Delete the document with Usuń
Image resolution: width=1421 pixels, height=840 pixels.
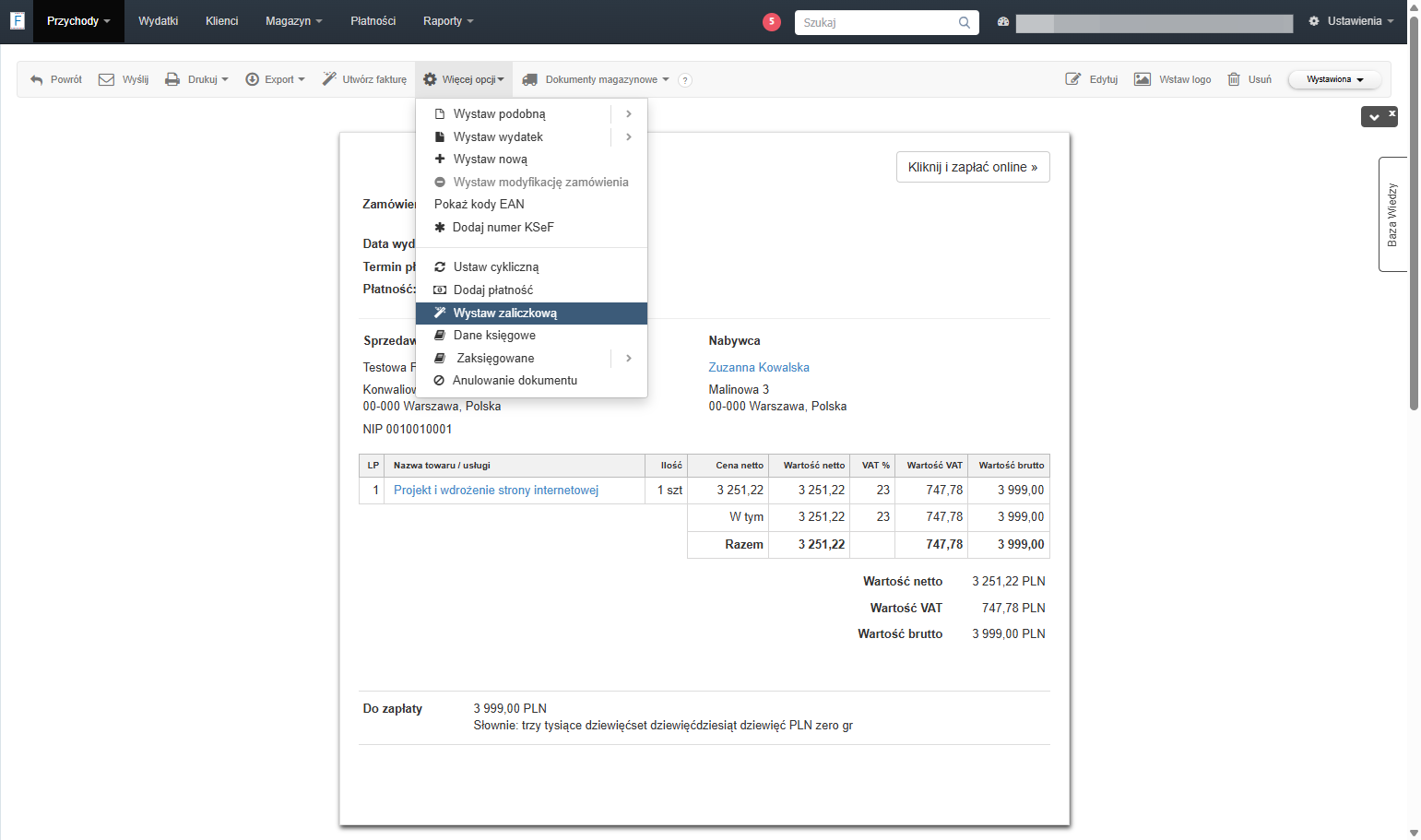[x=1249, y=79]
